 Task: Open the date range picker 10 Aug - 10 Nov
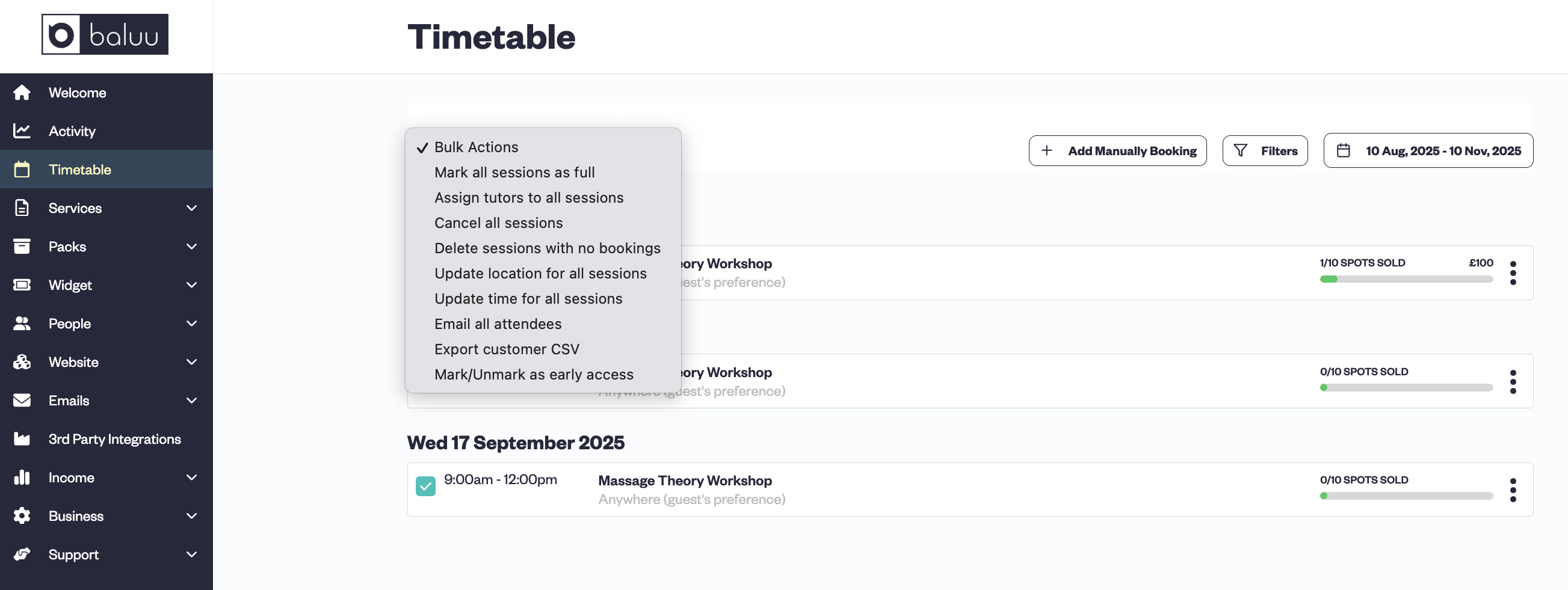(1428, 150)
